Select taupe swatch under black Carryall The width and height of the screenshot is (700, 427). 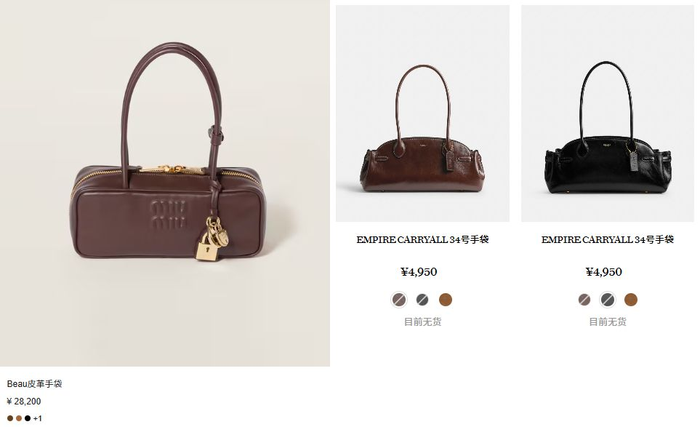(x=584, y=300)
